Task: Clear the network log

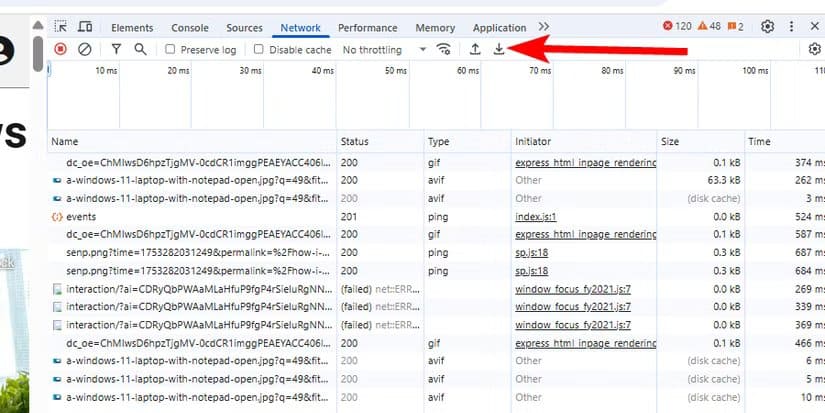Action: click(x=85, y=49)
